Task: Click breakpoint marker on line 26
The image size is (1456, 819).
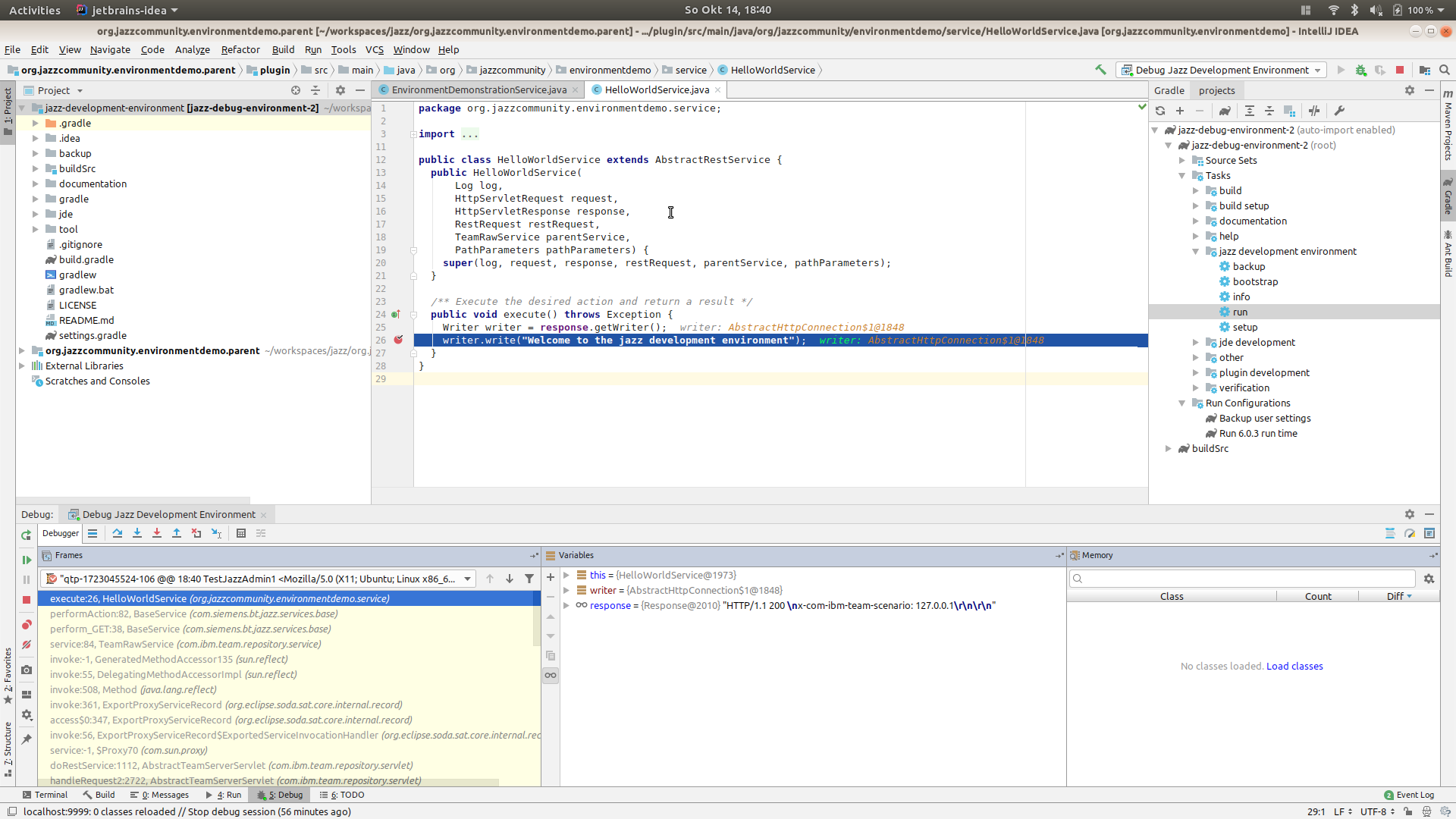Action: pyautogui.click(x=398, y=340)
